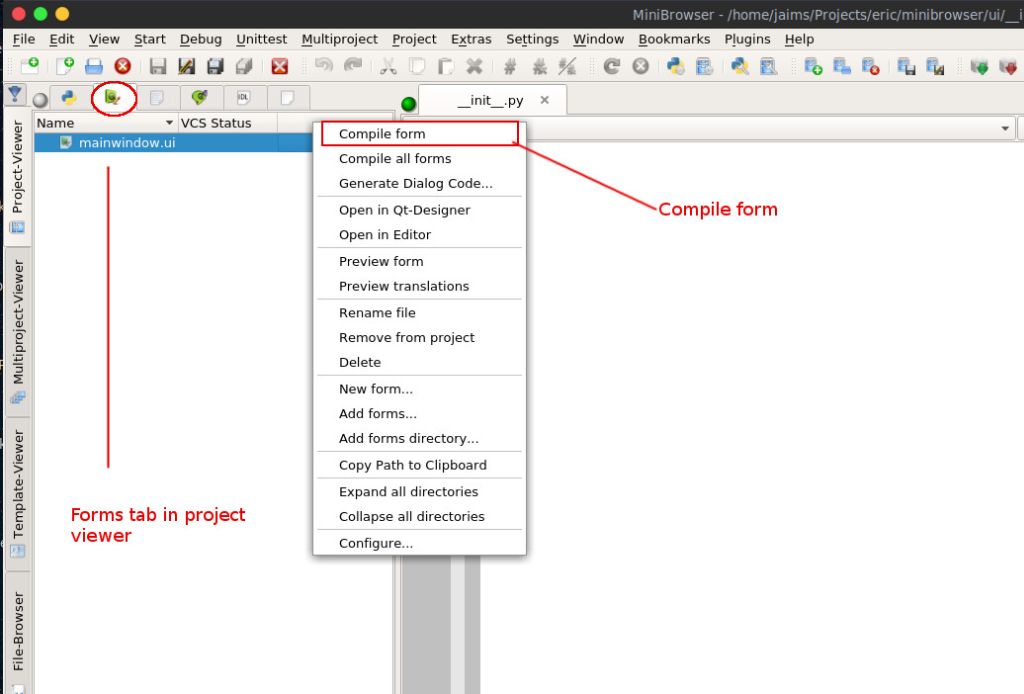Click the red Close file icon
1024x694 pixels.
122,67
